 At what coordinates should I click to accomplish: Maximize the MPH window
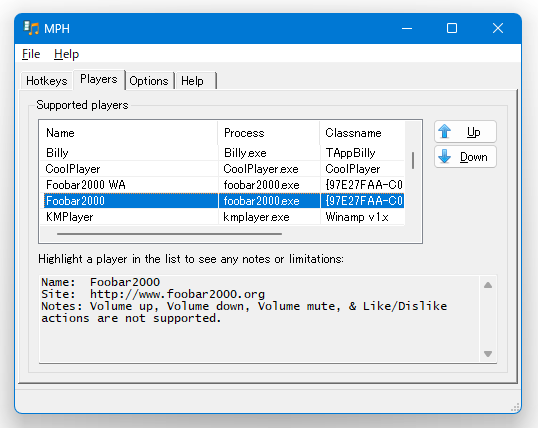(x=452, y=28)
